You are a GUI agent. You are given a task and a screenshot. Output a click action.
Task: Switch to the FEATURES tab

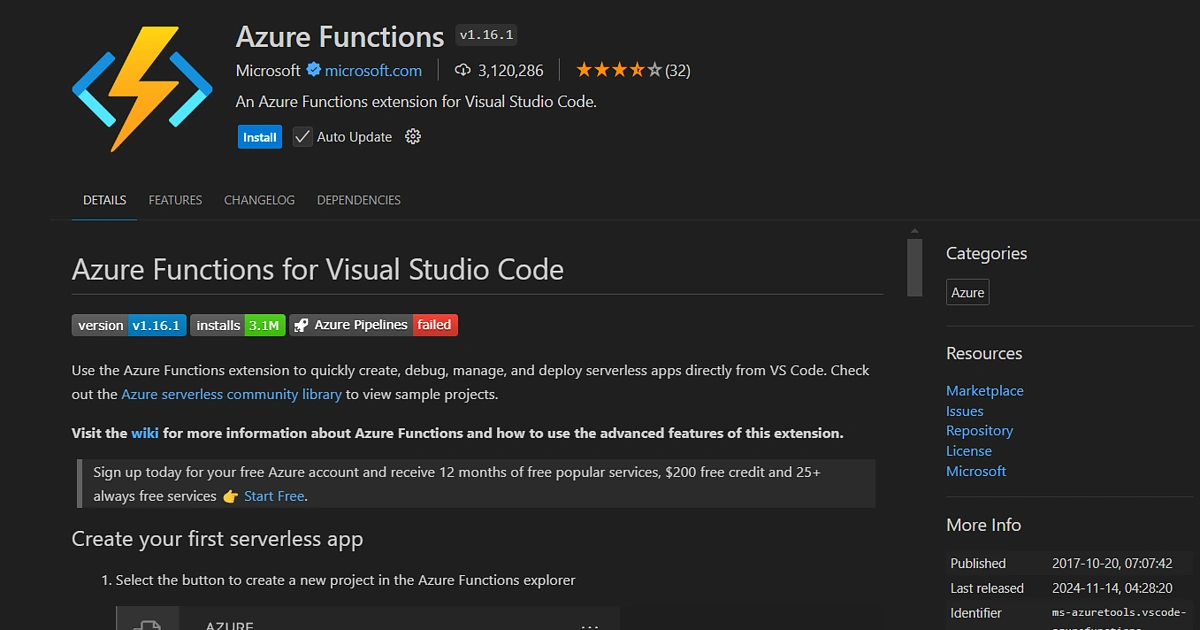click(175, 200)
